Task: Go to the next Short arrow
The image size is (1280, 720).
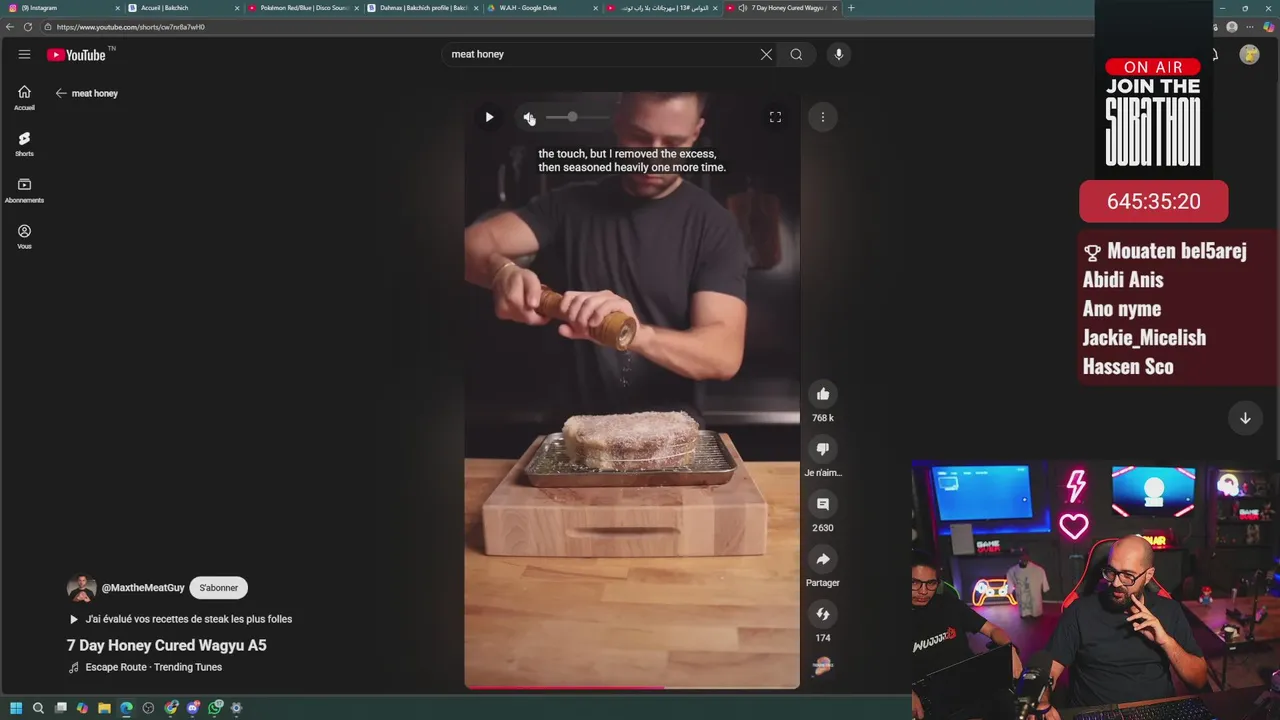Action: point(1245,418)
